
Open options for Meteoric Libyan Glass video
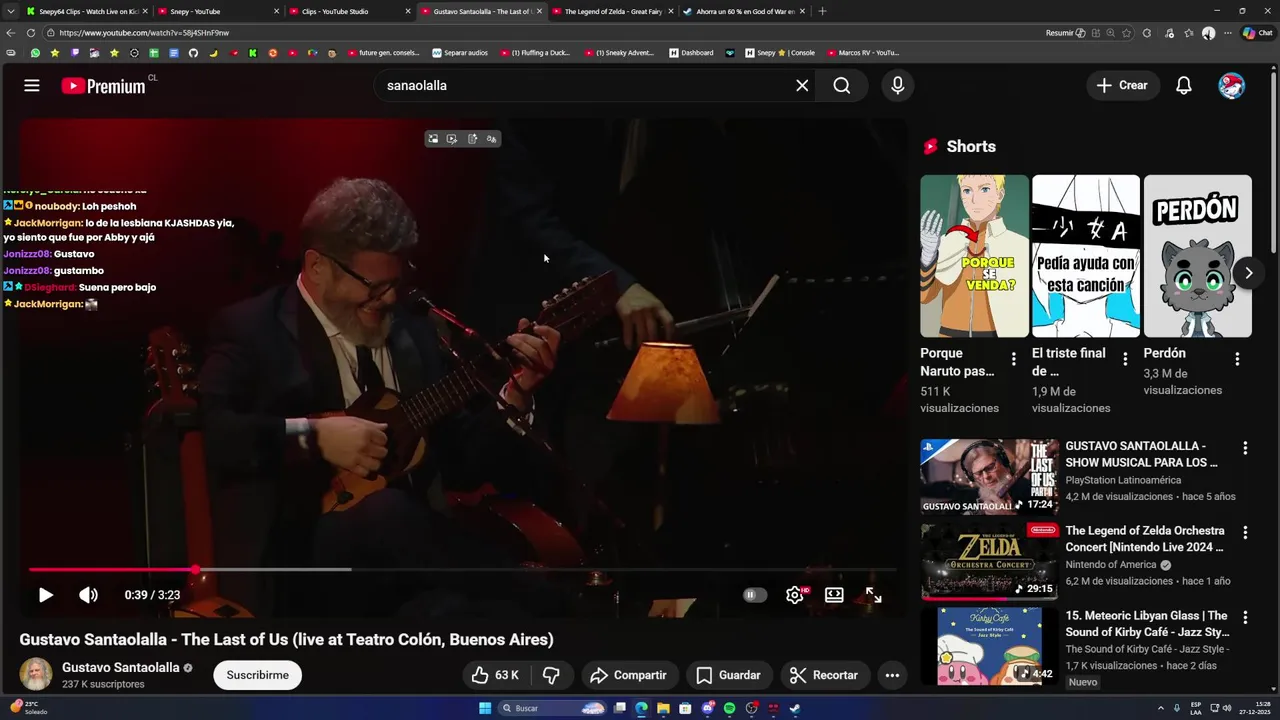(1245, 618)
